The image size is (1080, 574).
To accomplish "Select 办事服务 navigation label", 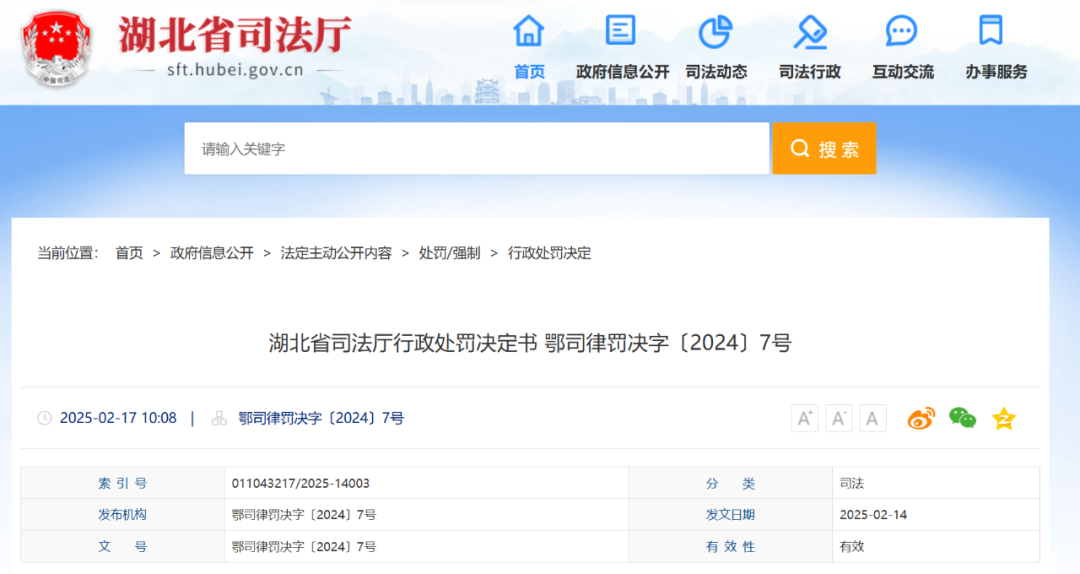I will [996, 72].
